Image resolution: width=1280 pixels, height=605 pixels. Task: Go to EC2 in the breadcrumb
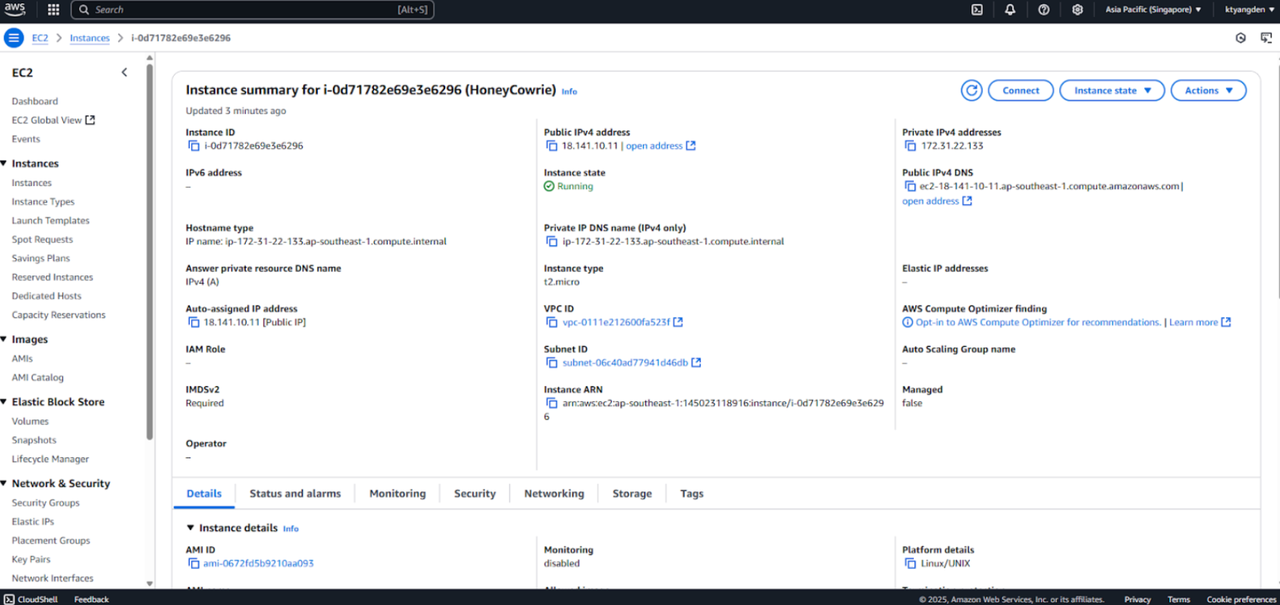click(x=40, y=38)
